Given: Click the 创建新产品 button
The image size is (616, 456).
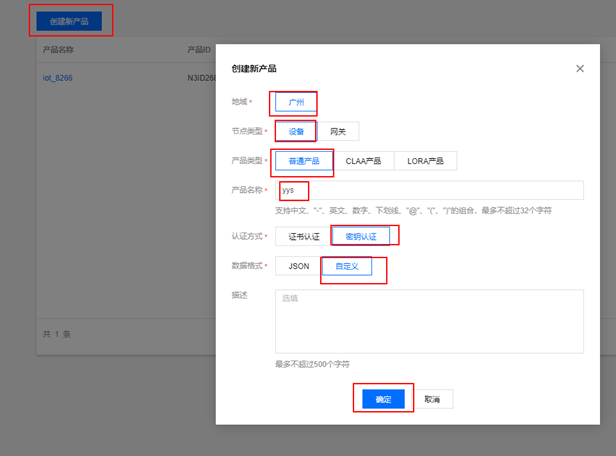Looking at the screenshot, I should (x=69, y=21).
